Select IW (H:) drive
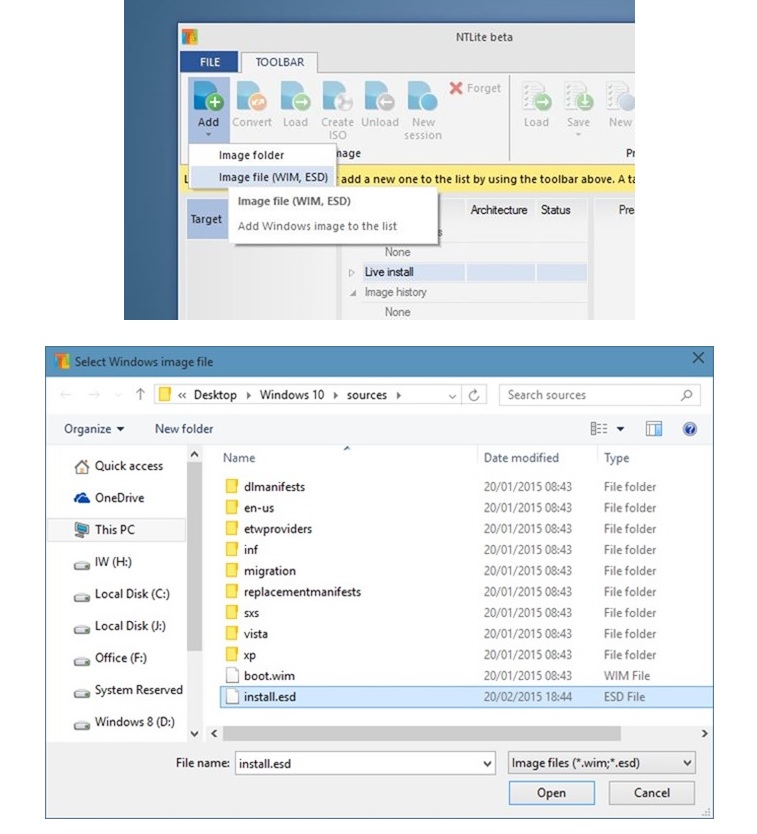Screen dimensions: 757x834 pyautogui.click(x=103, y=562)
